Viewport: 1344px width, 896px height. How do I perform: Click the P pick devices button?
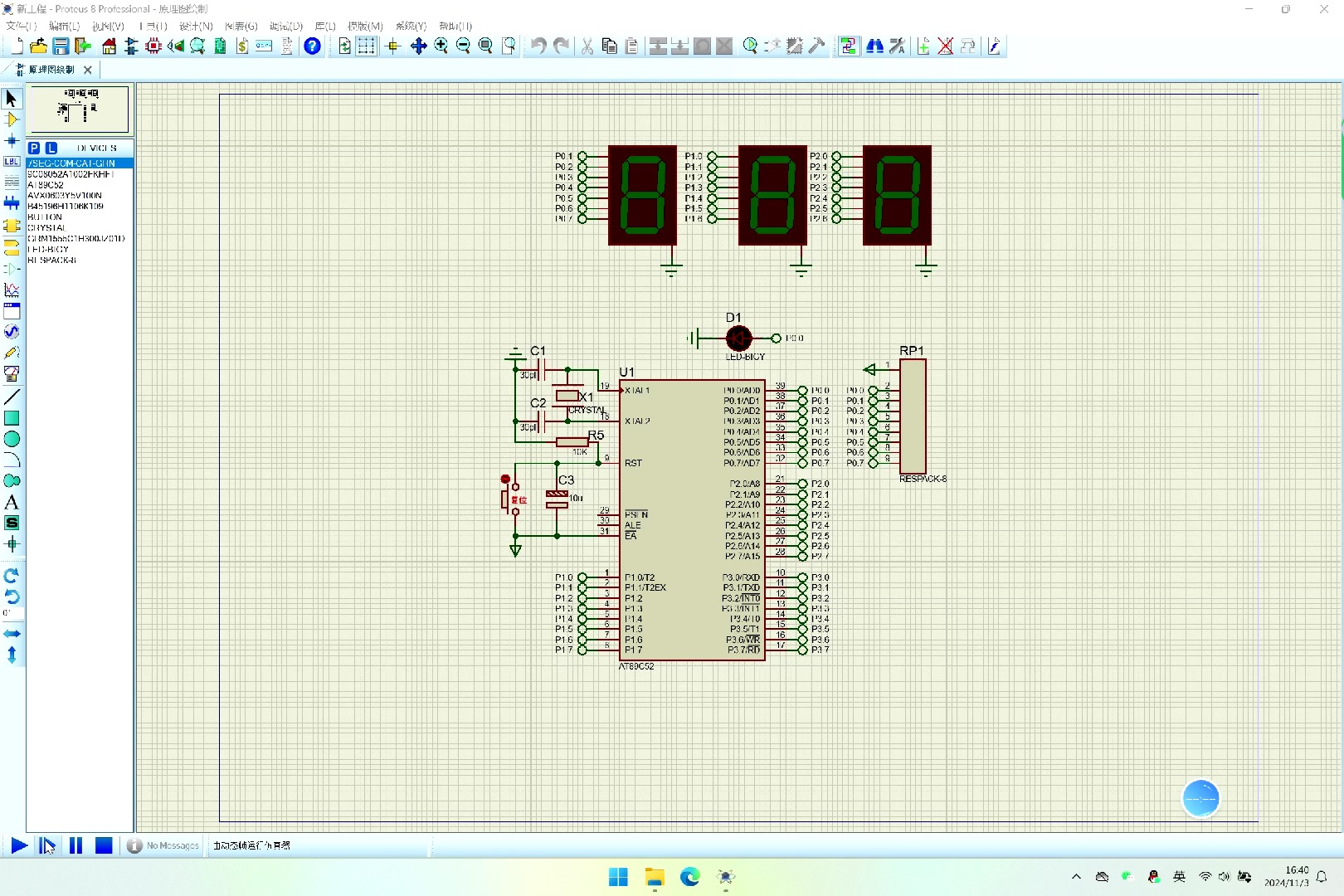click(34, 148)
